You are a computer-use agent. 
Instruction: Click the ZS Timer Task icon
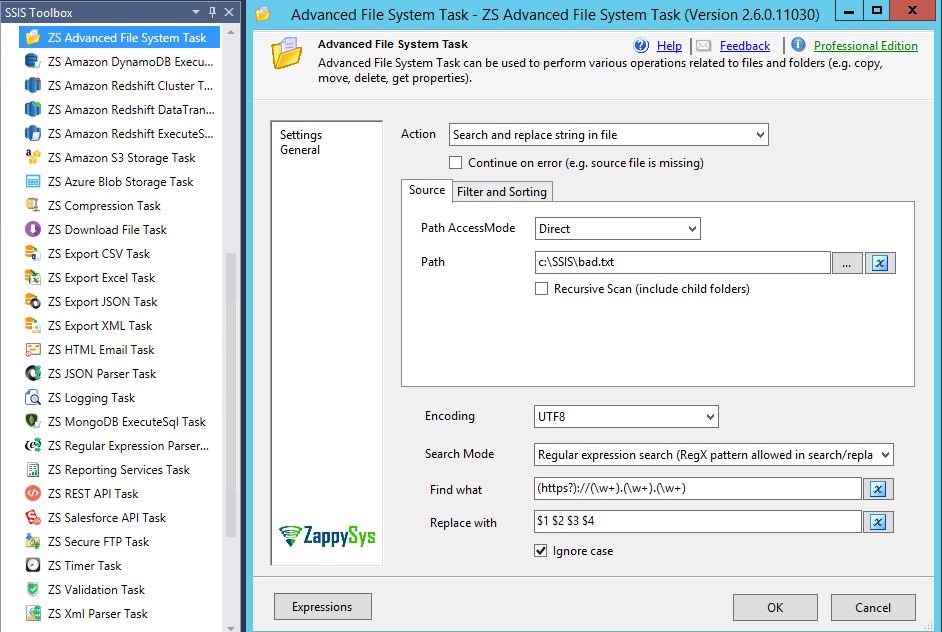(x=33, y=566)
